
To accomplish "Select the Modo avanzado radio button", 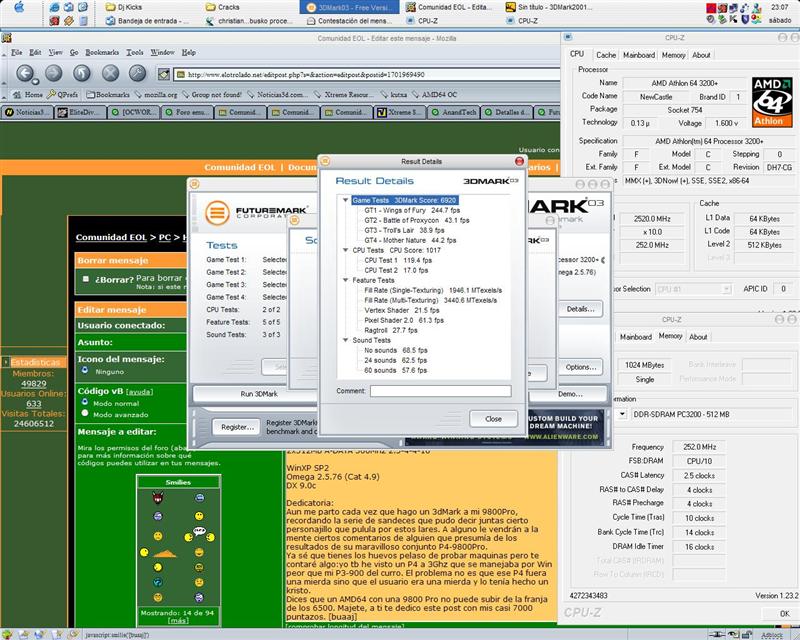I will click(x=85, y=416).
